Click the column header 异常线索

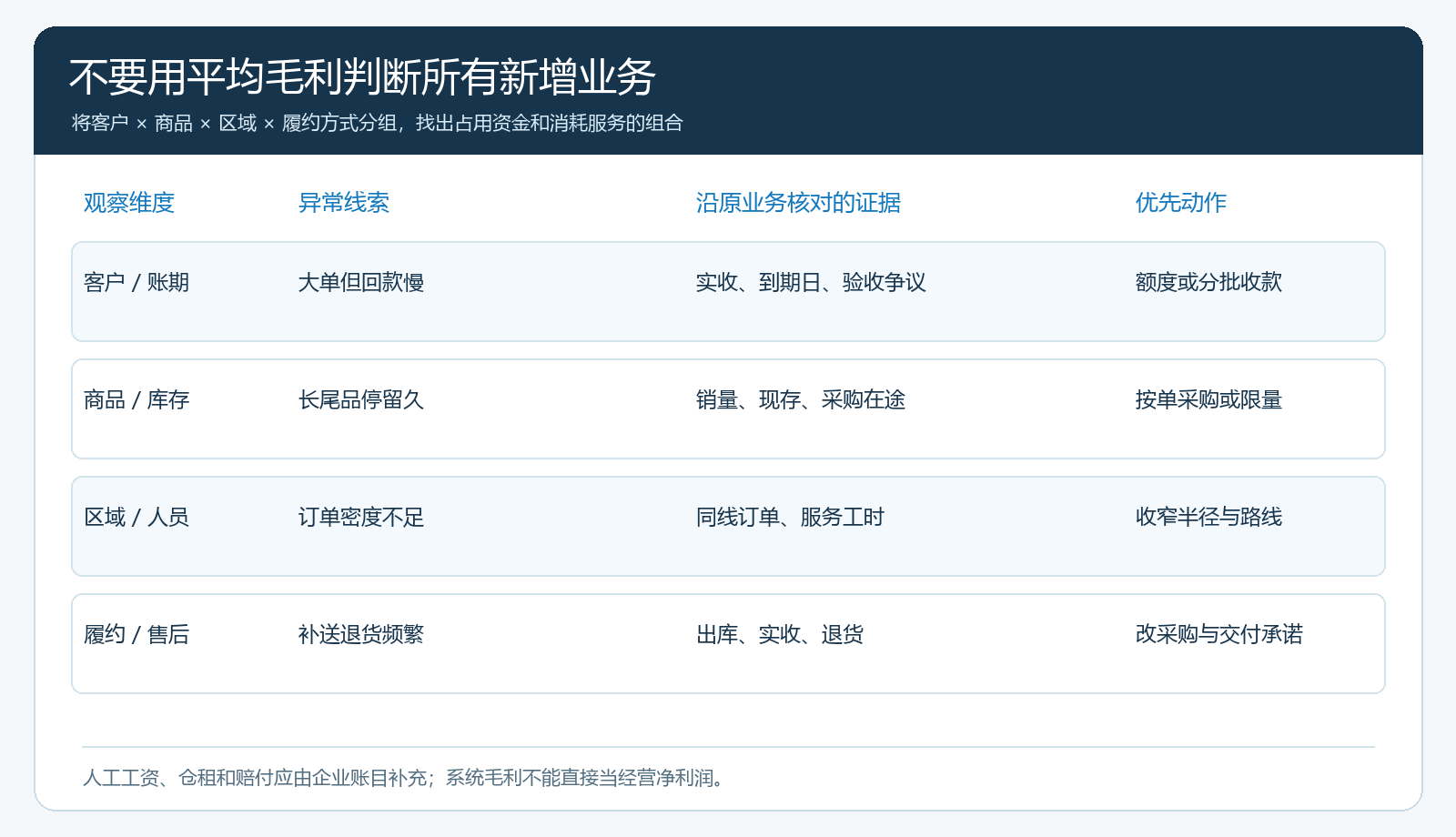pos(344,203)
